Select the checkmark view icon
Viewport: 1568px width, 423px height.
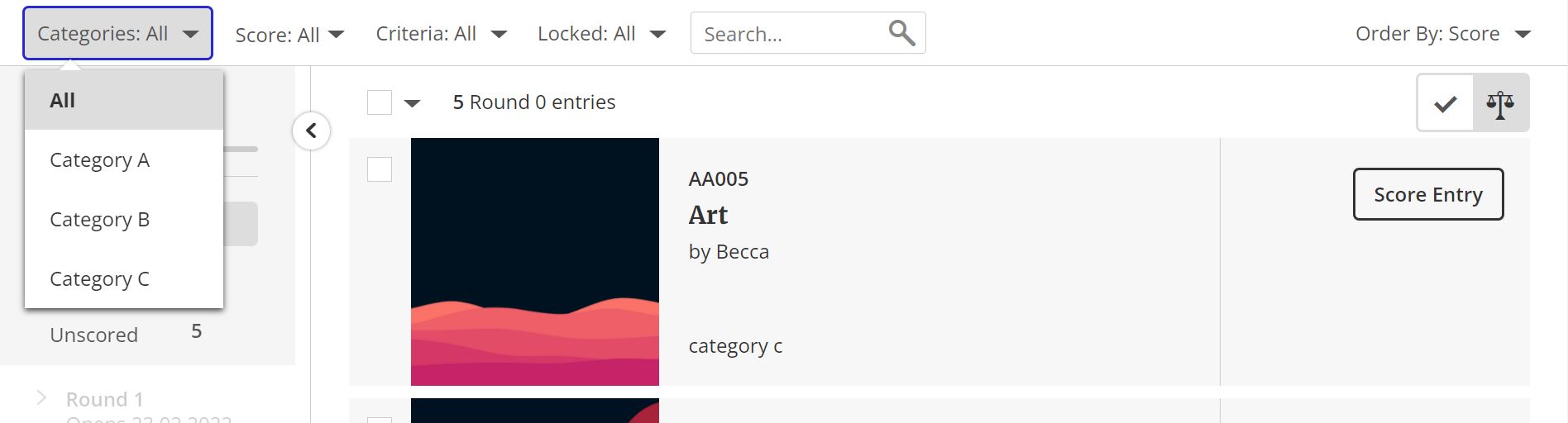(x=1445, y=103)
